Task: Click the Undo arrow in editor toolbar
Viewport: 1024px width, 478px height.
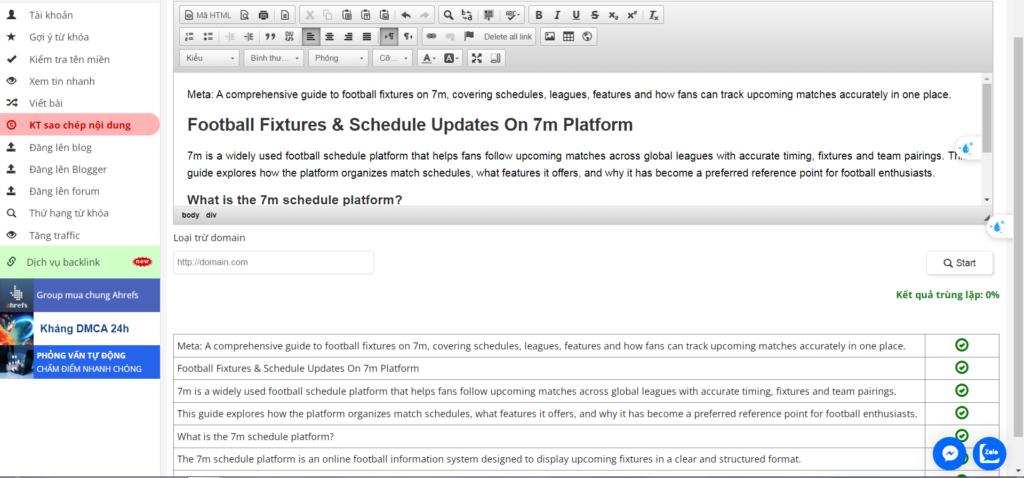Action: coord(406,15)
